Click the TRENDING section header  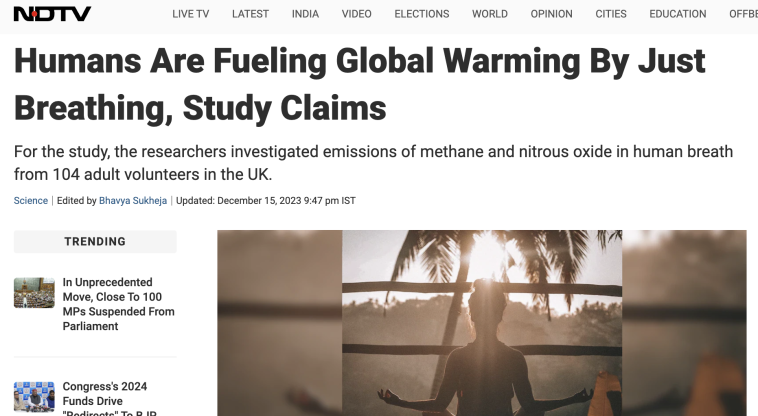tap(95, 241)
